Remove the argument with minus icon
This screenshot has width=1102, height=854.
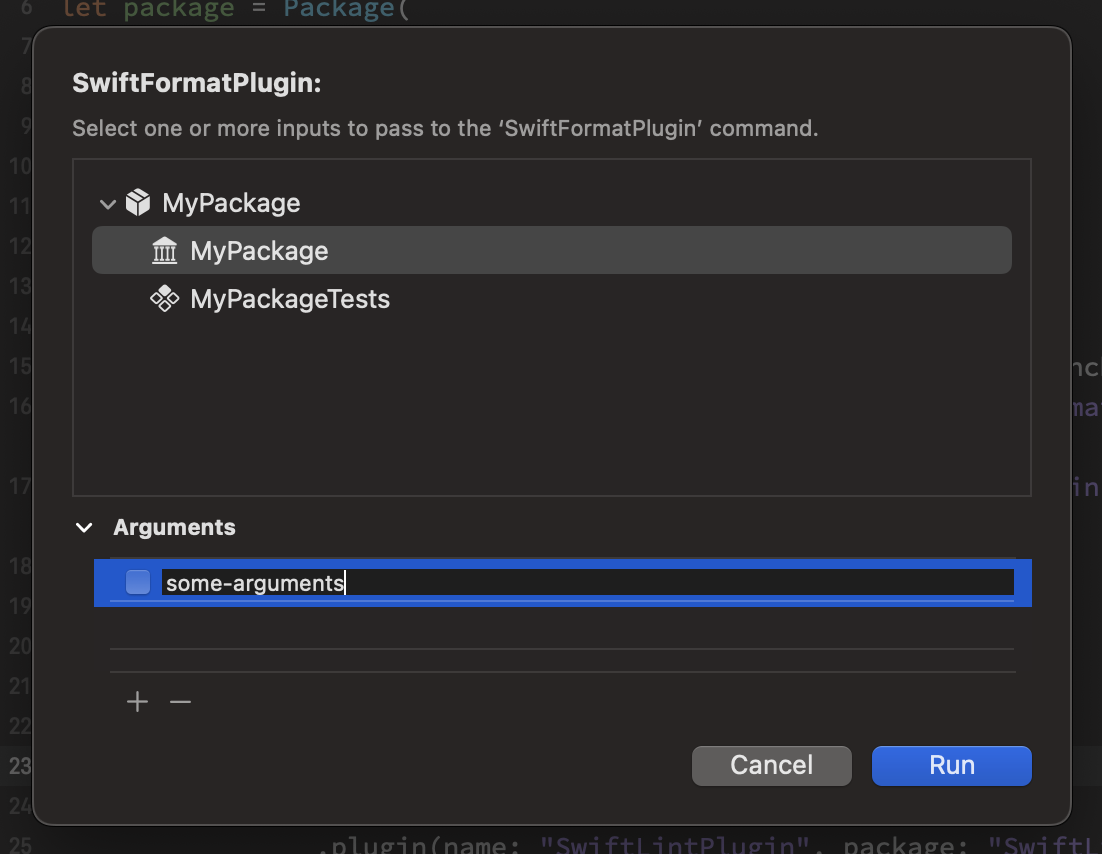click(x=181, y=701)
